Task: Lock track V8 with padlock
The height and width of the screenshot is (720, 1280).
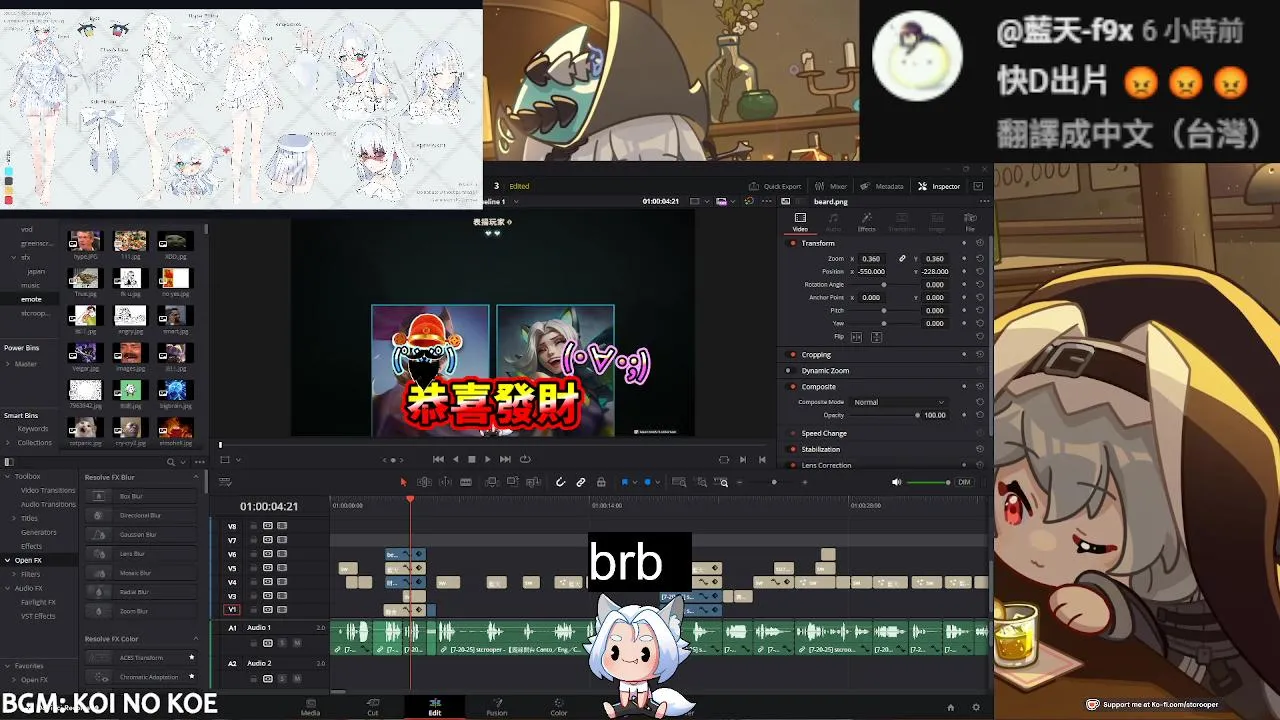Action: [253, 526]
